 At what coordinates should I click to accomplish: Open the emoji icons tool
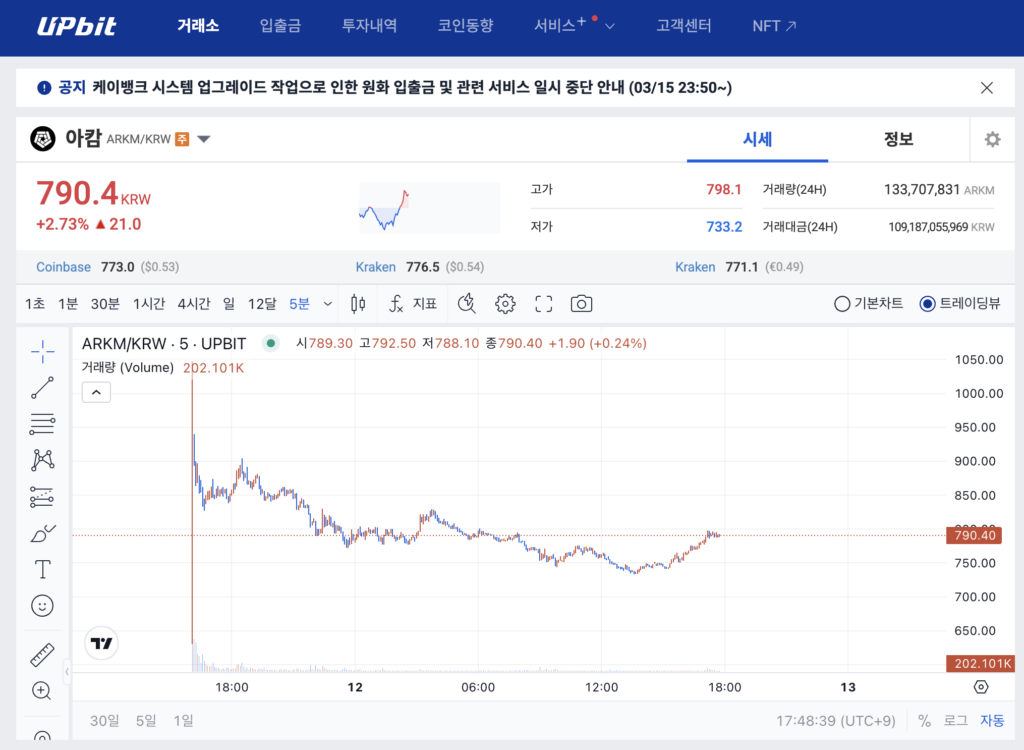42,606
